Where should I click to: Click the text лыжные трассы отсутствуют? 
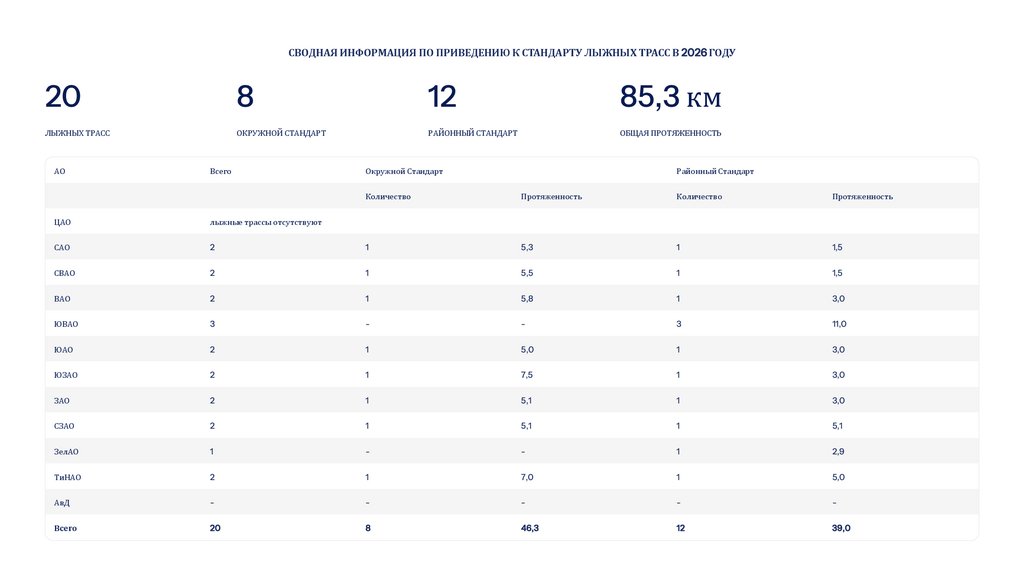pyautogui.click(x=266, y=222)
